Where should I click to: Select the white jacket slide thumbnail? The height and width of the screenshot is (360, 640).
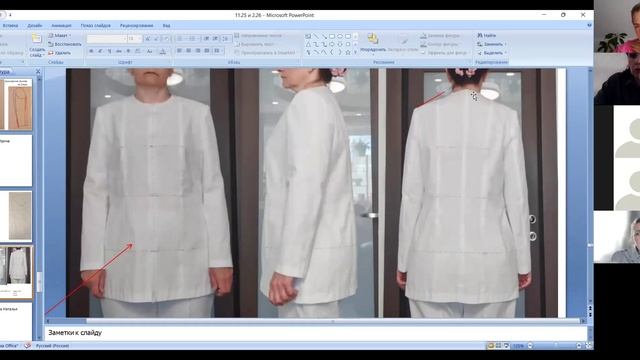pos(16,271)
